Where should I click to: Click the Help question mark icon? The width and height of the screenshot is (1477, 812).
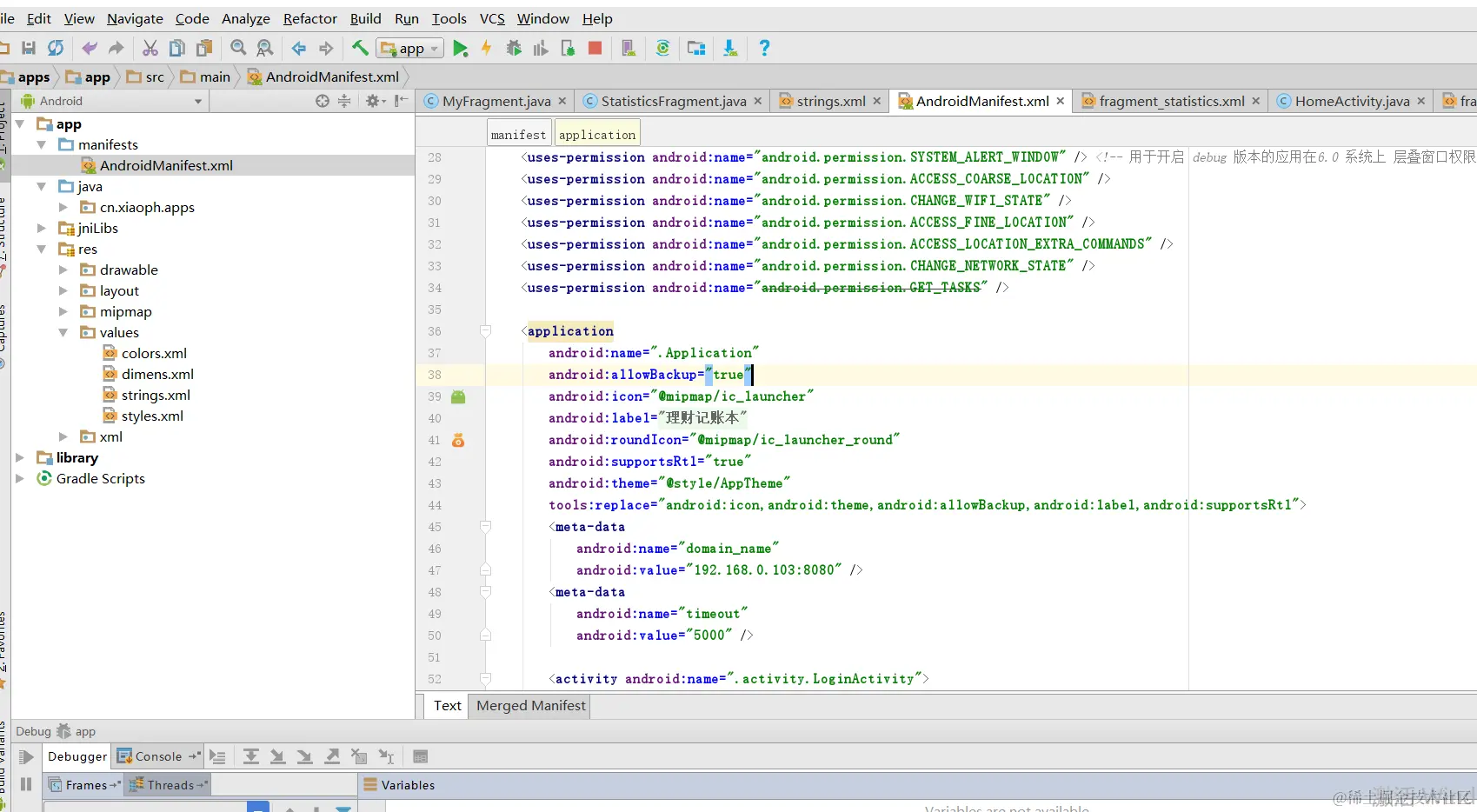tap(764, 49)
